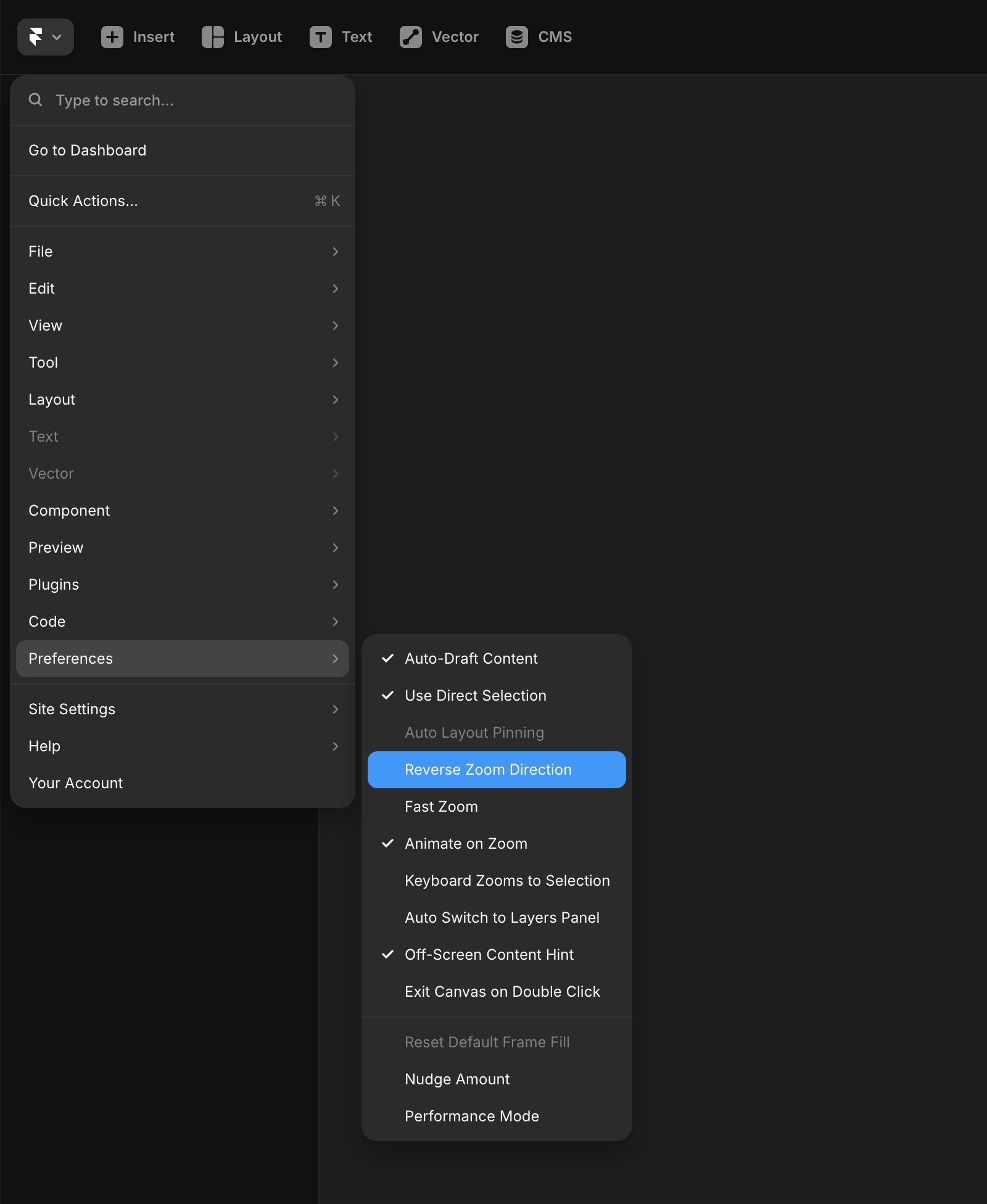Click Auto Layout Pinning option

tap(497, 733)
